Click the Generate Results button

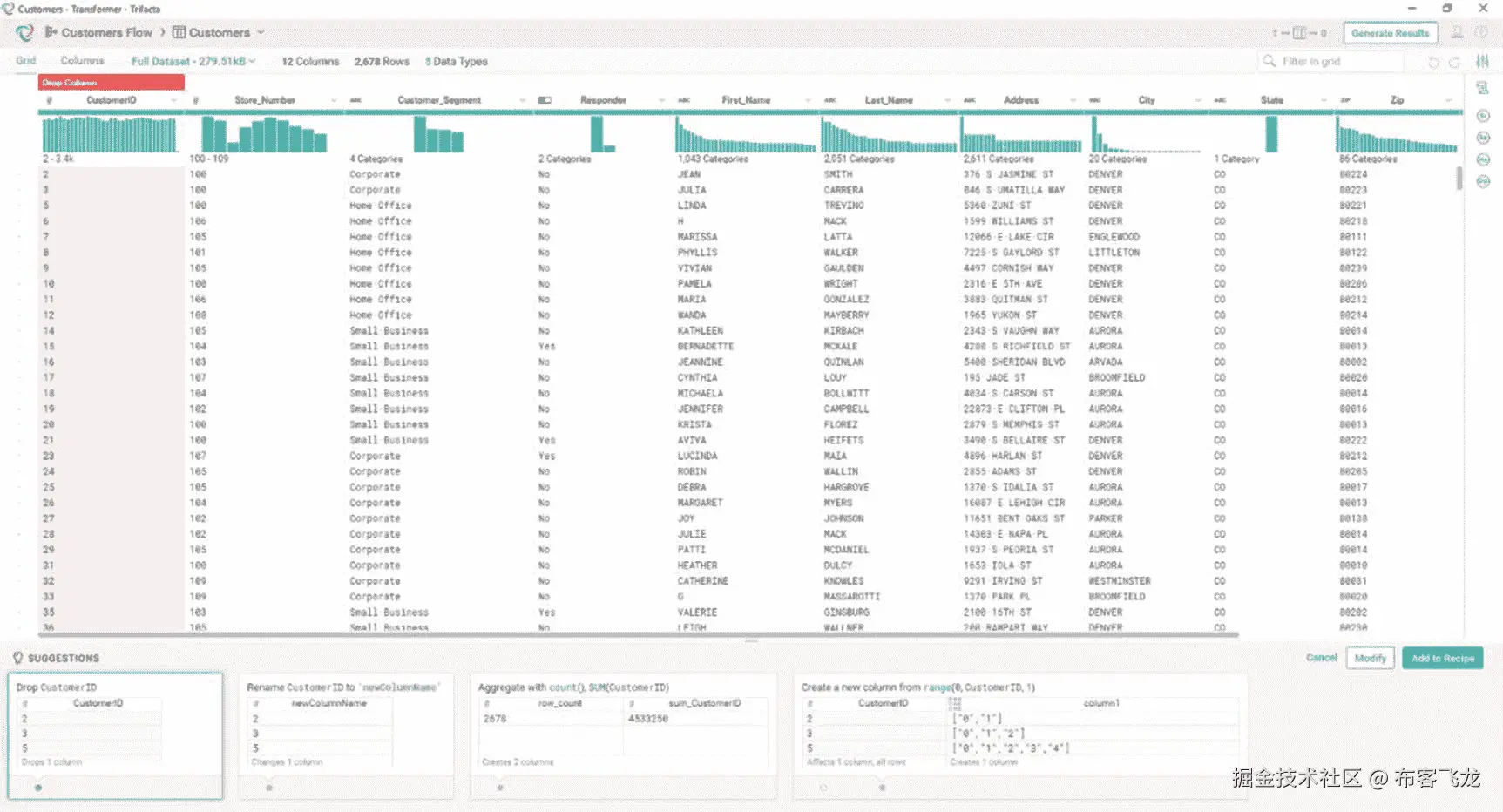[x=1389, y=32]
